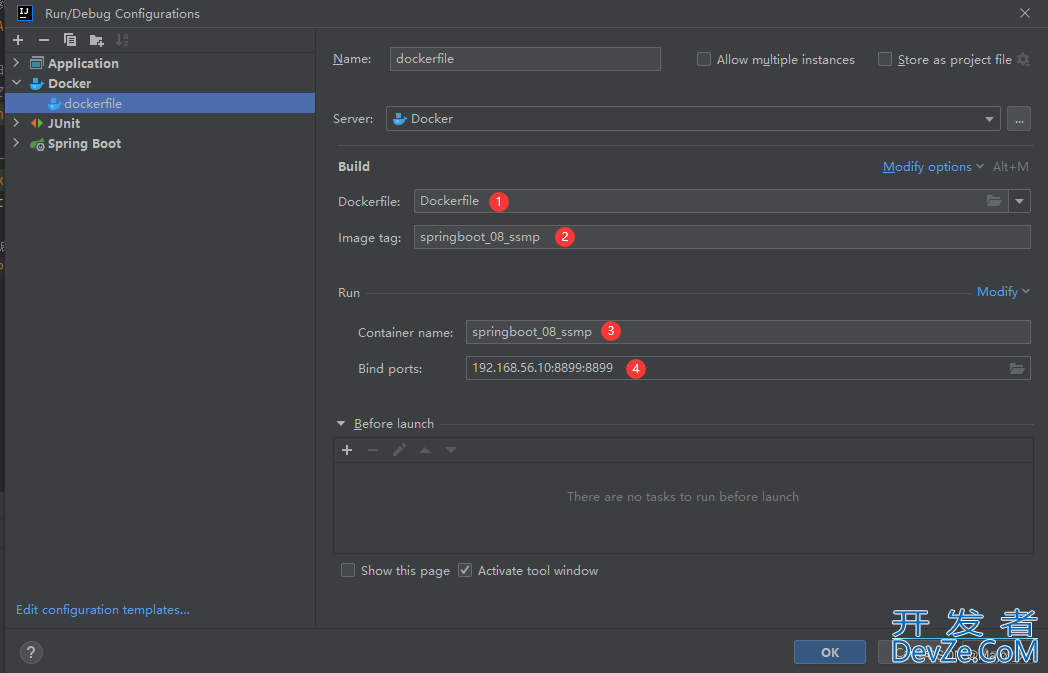Browse for Dockerfile with folder icon
Screen dimensions: 1048x673
(994, 200)
